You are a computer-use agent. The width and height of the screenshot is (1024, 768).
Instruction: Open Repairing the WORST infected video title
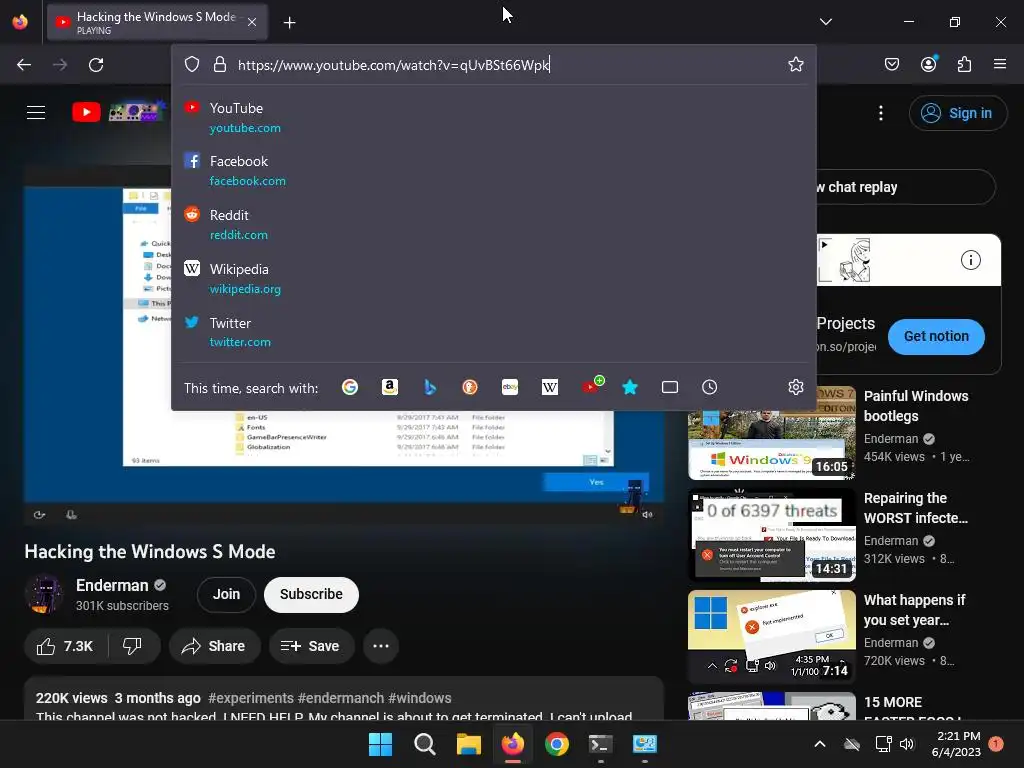point(916,508)
